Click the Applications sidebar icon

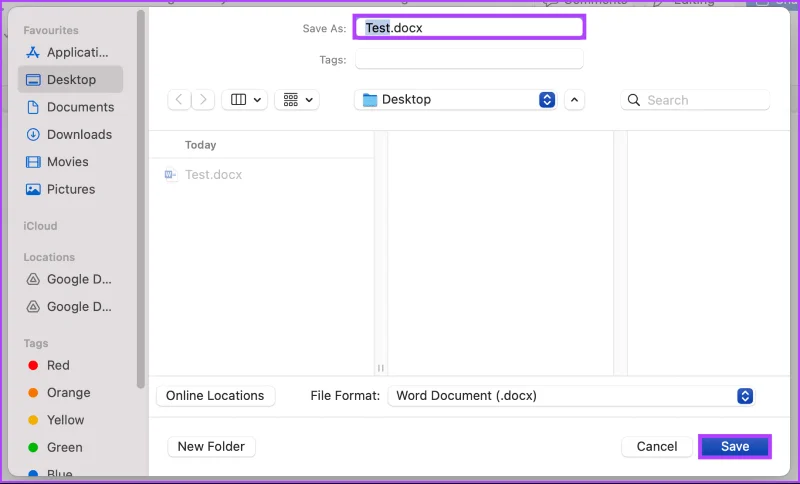[x=33, y=53]
